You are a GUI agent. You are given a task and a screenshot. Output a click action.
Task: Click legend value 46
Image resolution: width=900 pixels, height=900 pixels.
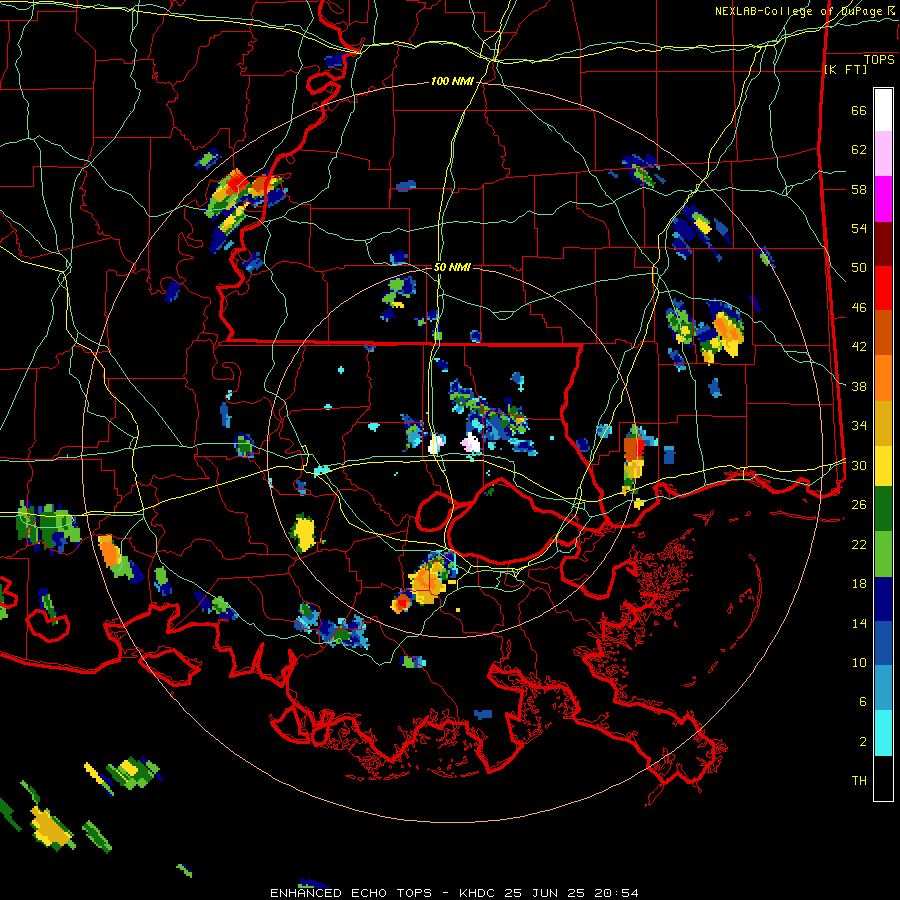pyautogui.click(x=859, y=308)
